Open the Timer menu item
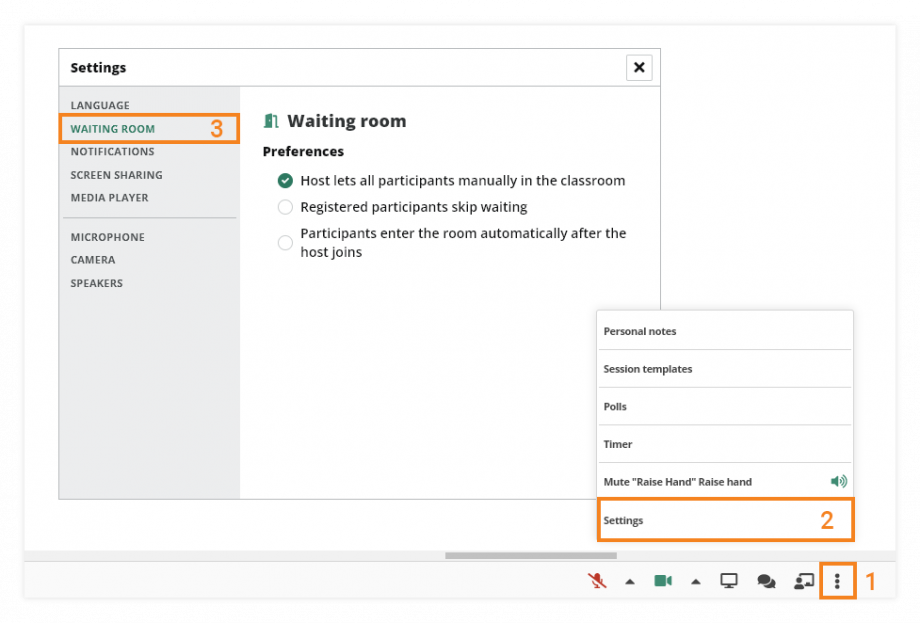Image resolution: width=920 pixels, height=623 pixels. pos(617,444)
